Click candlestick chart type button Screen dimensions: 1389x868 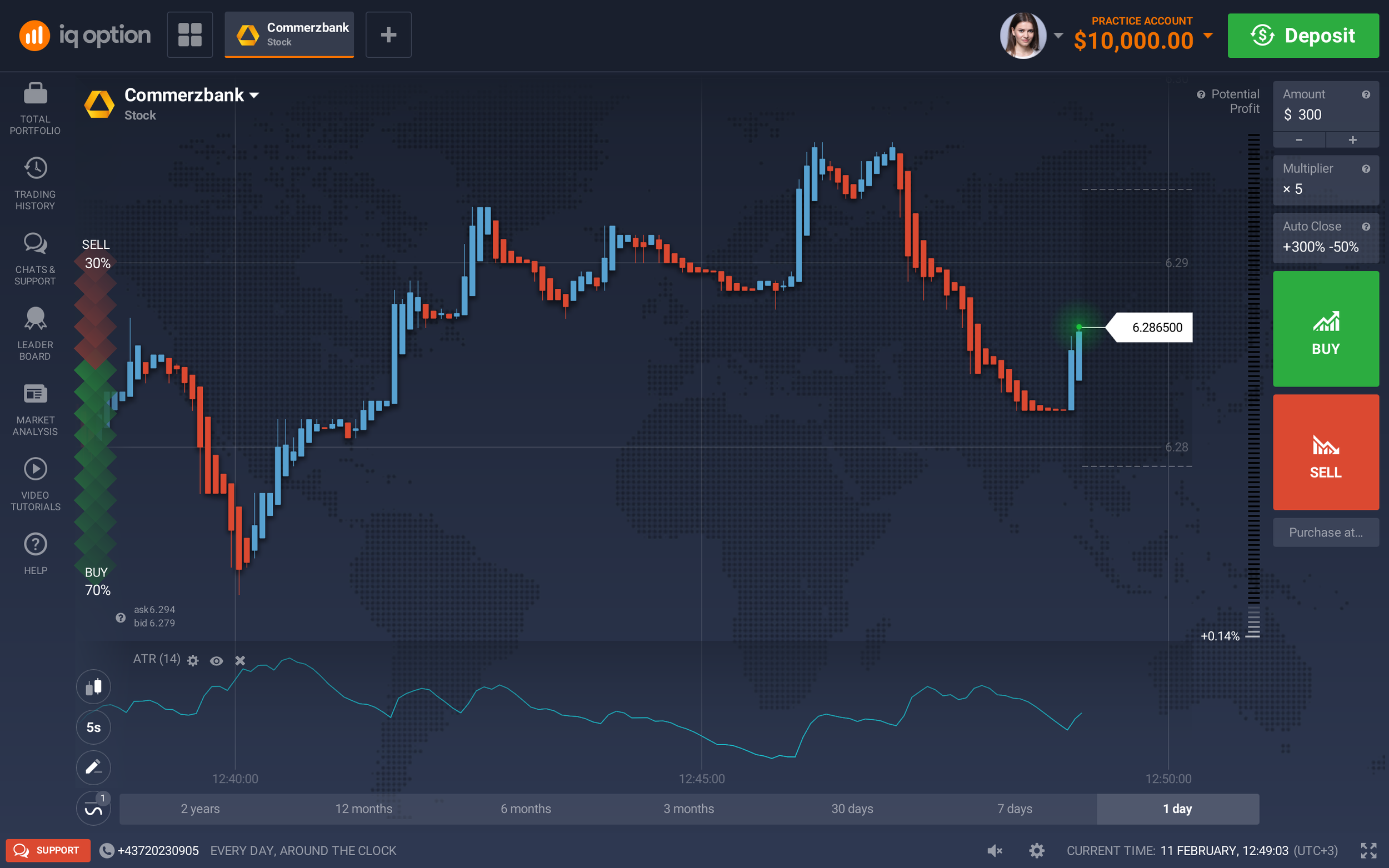pos(93,686)
